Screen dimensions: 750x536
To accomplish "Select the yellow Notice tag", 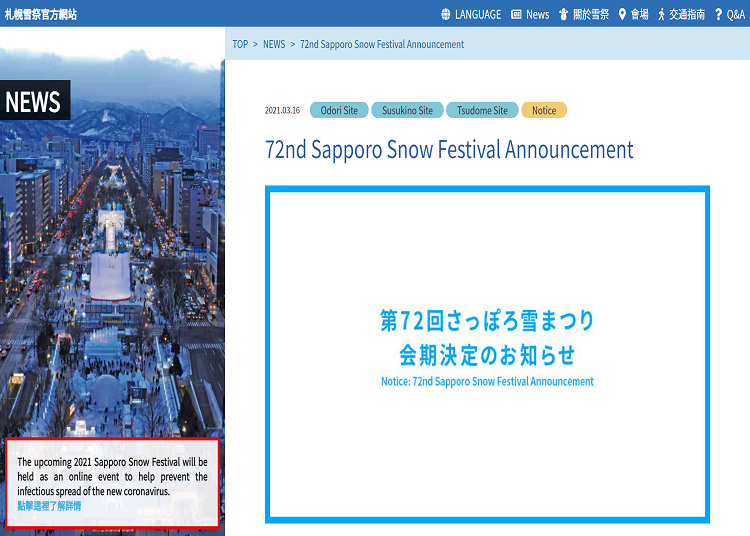I will tap(544, 110).
